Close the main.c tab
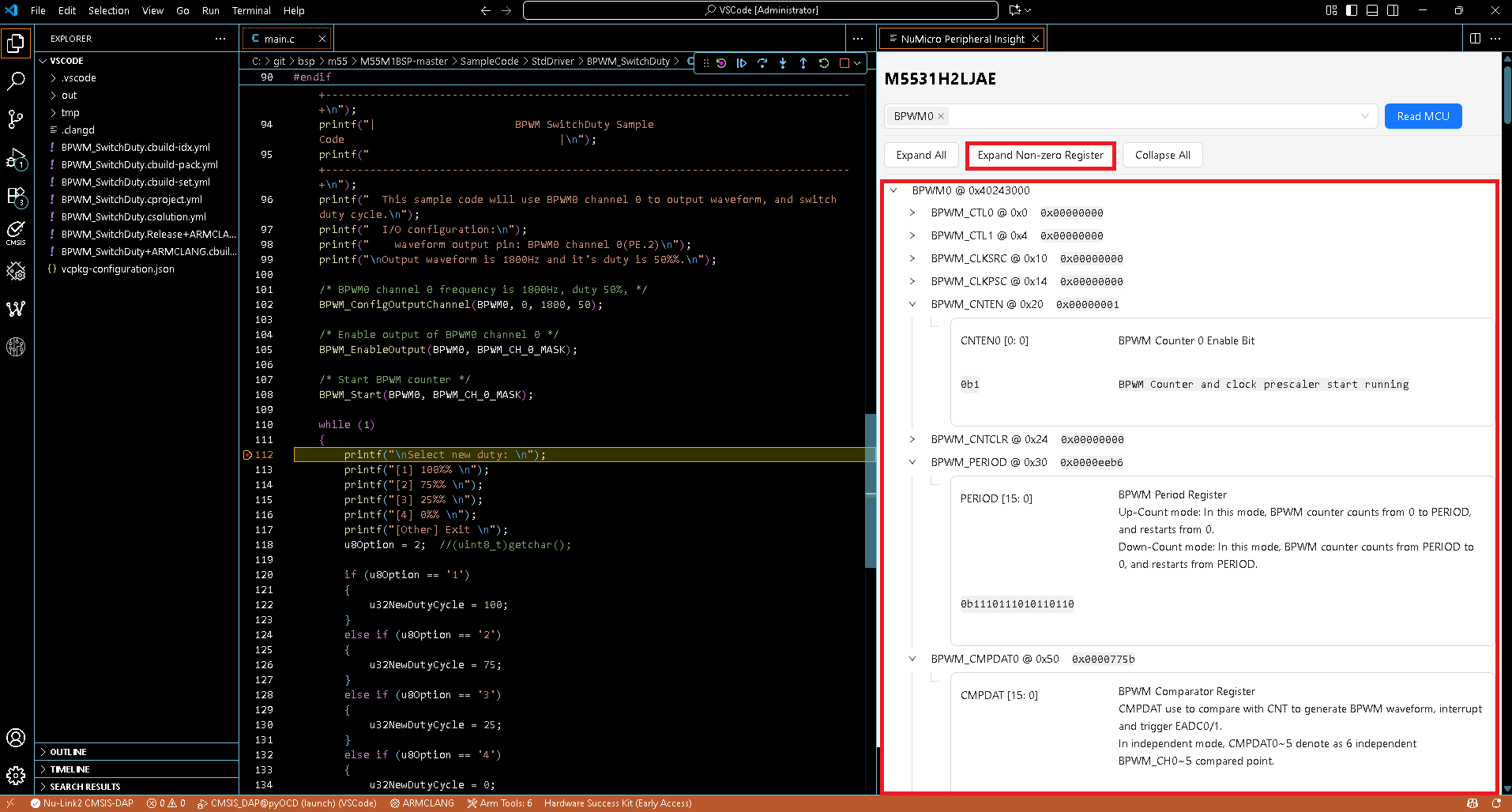 coord(322,39)
